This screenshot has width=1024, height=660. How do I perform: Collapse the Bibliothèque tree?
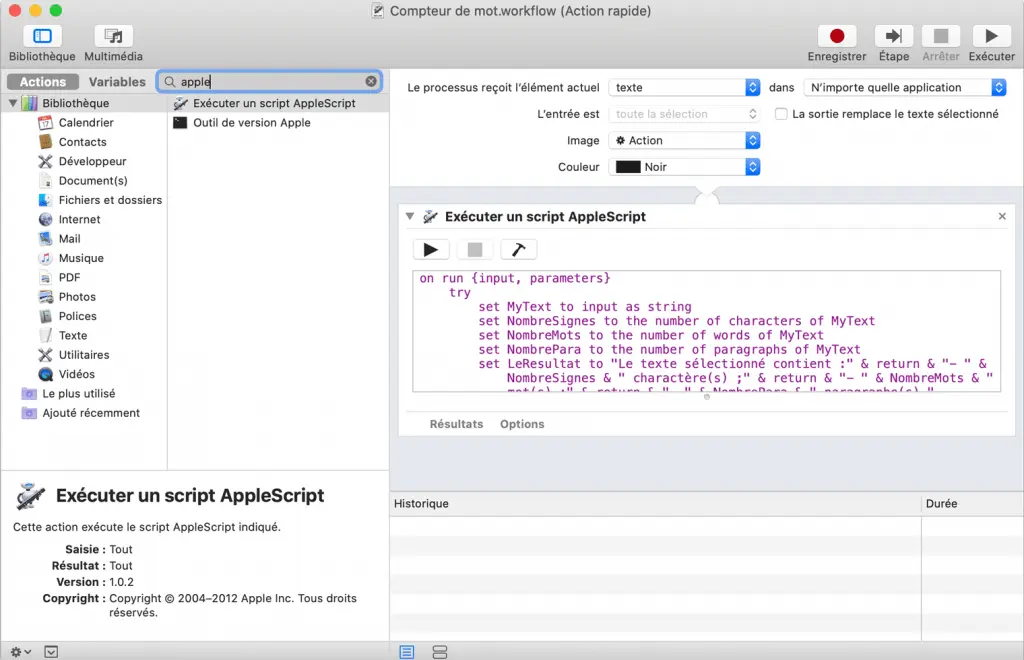pyautogui.click(x=12, y=103)
